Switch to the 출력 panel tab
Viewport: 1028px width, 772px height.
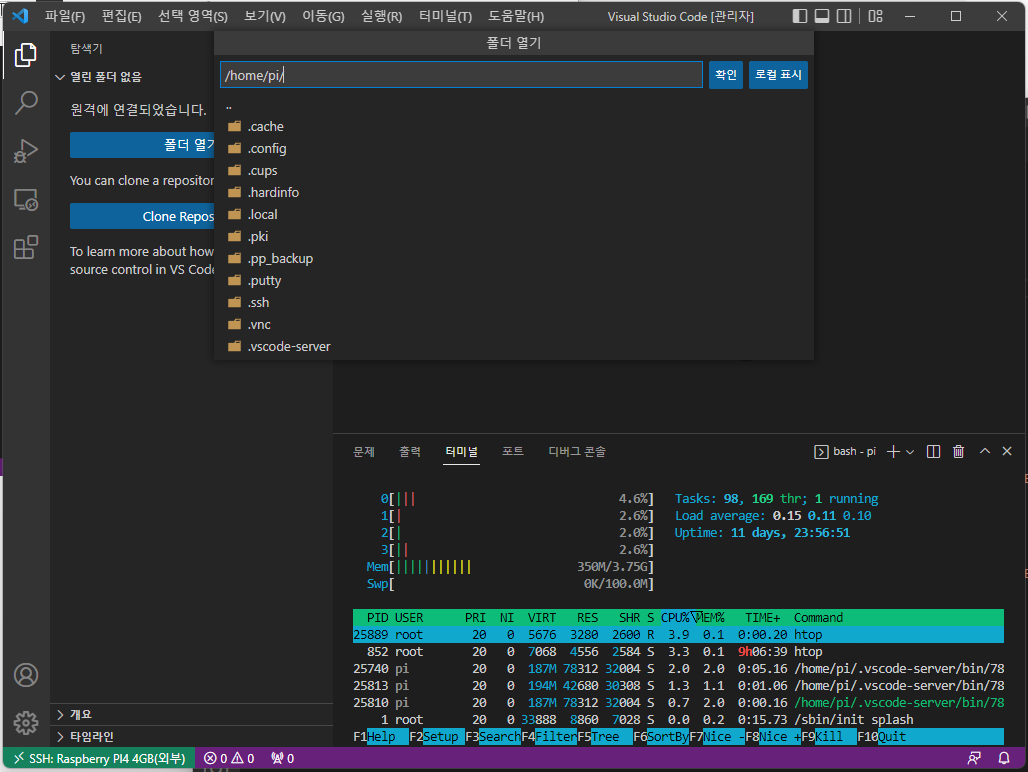pyautogui.click(x=410, y=452)
